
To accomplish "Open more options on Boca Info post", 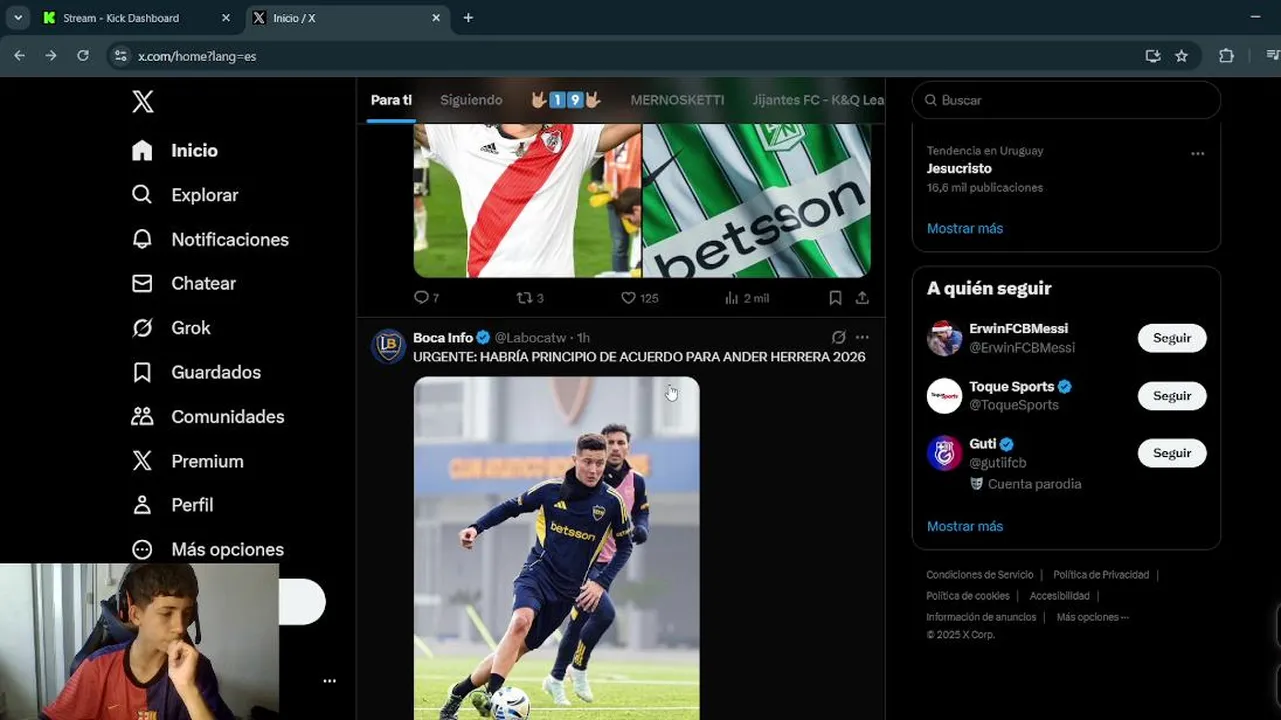I will coord(862,338).
